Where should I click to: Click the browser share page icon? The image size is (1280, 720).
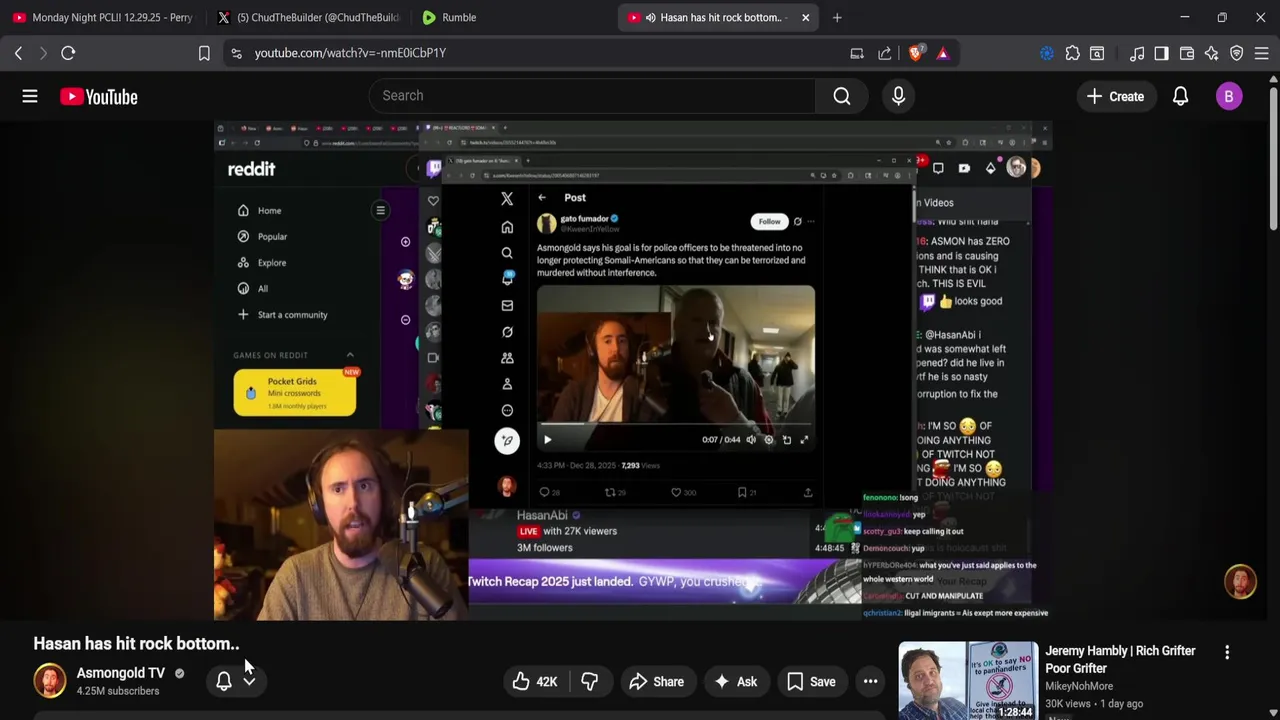tap(885, 53)
